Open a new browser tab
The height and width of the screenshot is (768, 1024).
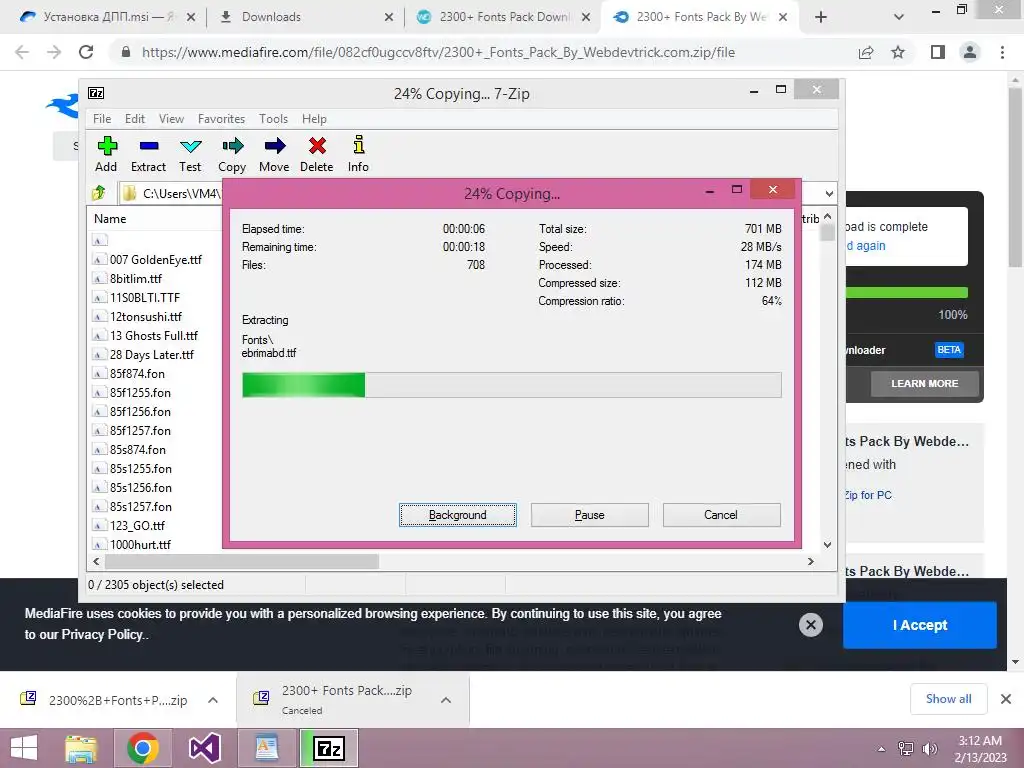pos(821,17)
